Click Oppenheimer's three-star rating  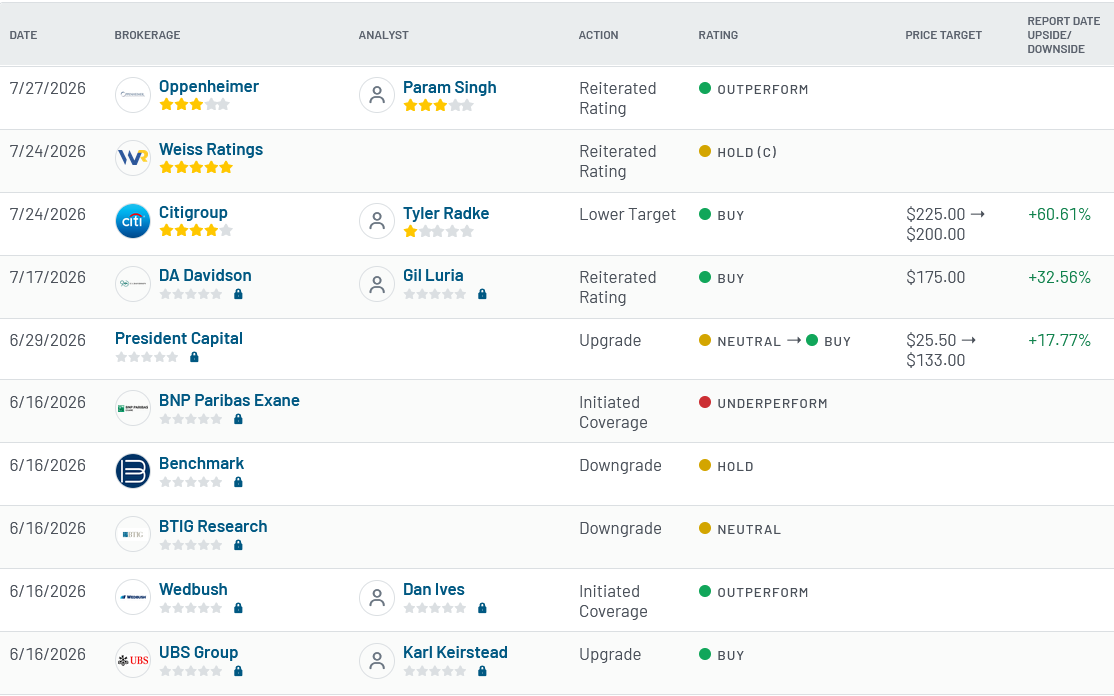(x=195, y=104)
